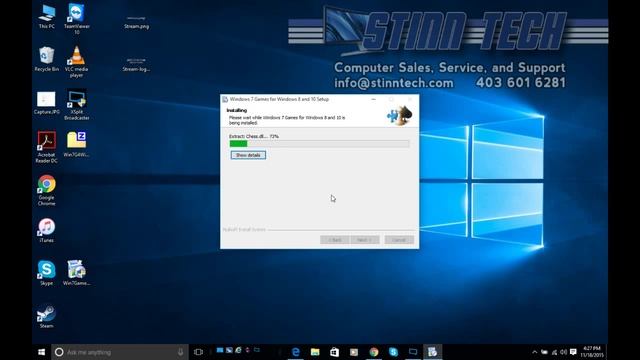
Task: Open Skype from the taskbar
Action: coord(393,352)
